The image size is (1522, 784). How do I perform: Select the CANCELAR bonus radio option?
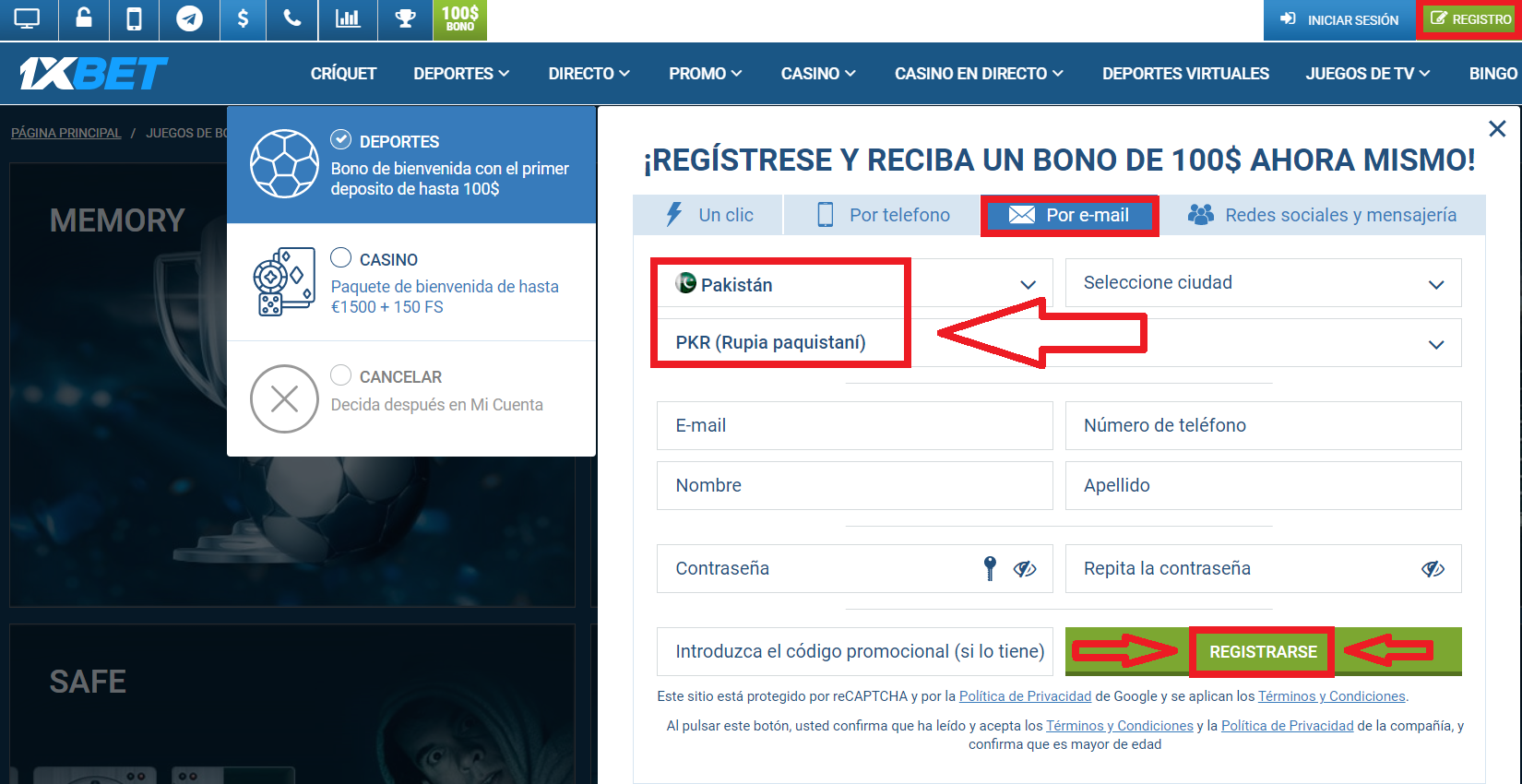click(341, 374)
